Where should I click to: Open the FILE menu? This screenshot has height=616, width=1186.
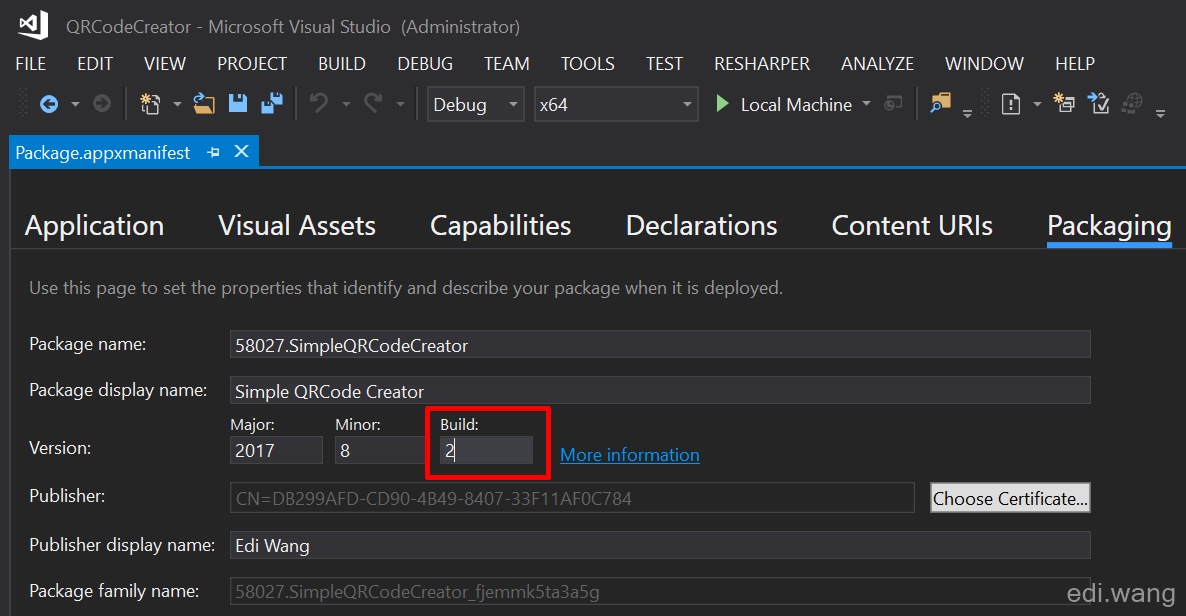click(31, 64)
